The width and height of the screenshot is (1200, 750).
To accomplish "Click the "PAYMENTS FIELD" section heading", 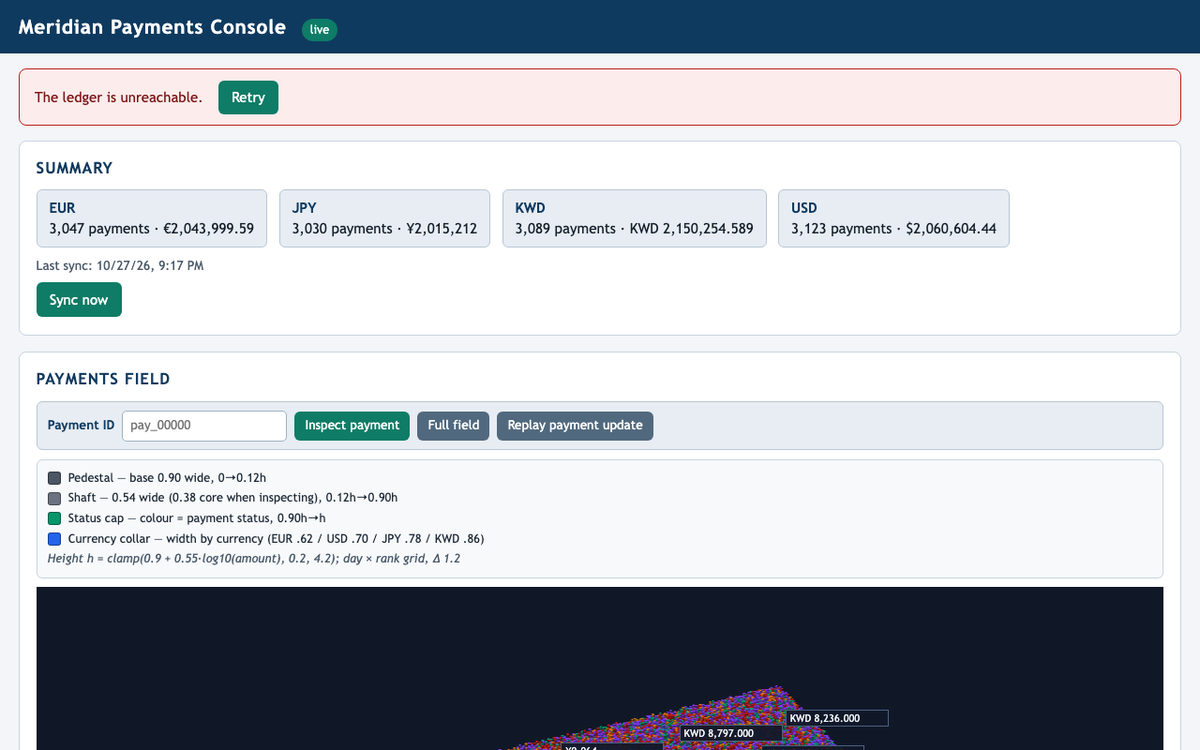I will click(x=103, y=379).
